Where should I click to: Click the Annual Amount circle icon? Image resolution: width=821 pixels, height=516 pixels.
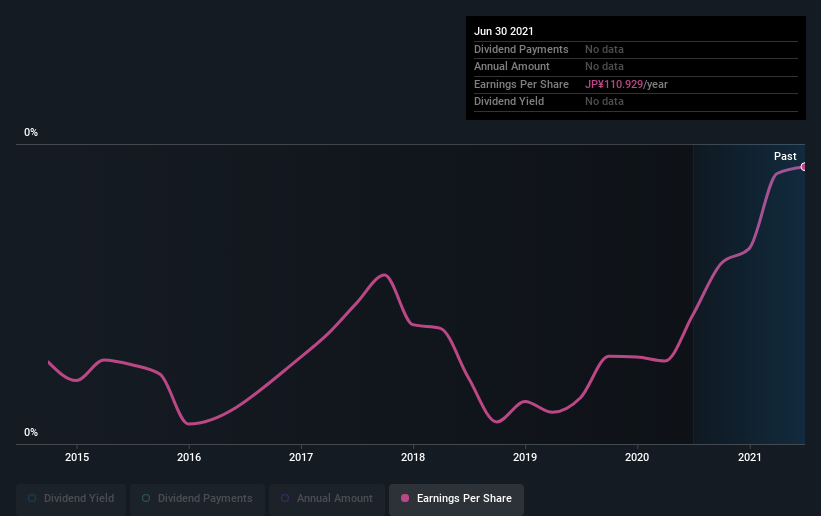285,498
